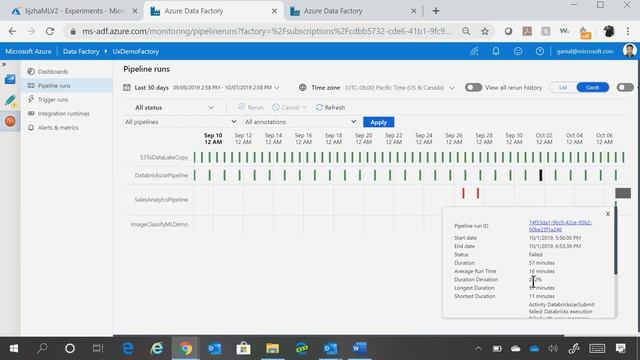Click the globe Time zone icon
This screenshot has width=640, height=360.
(302, 87)
